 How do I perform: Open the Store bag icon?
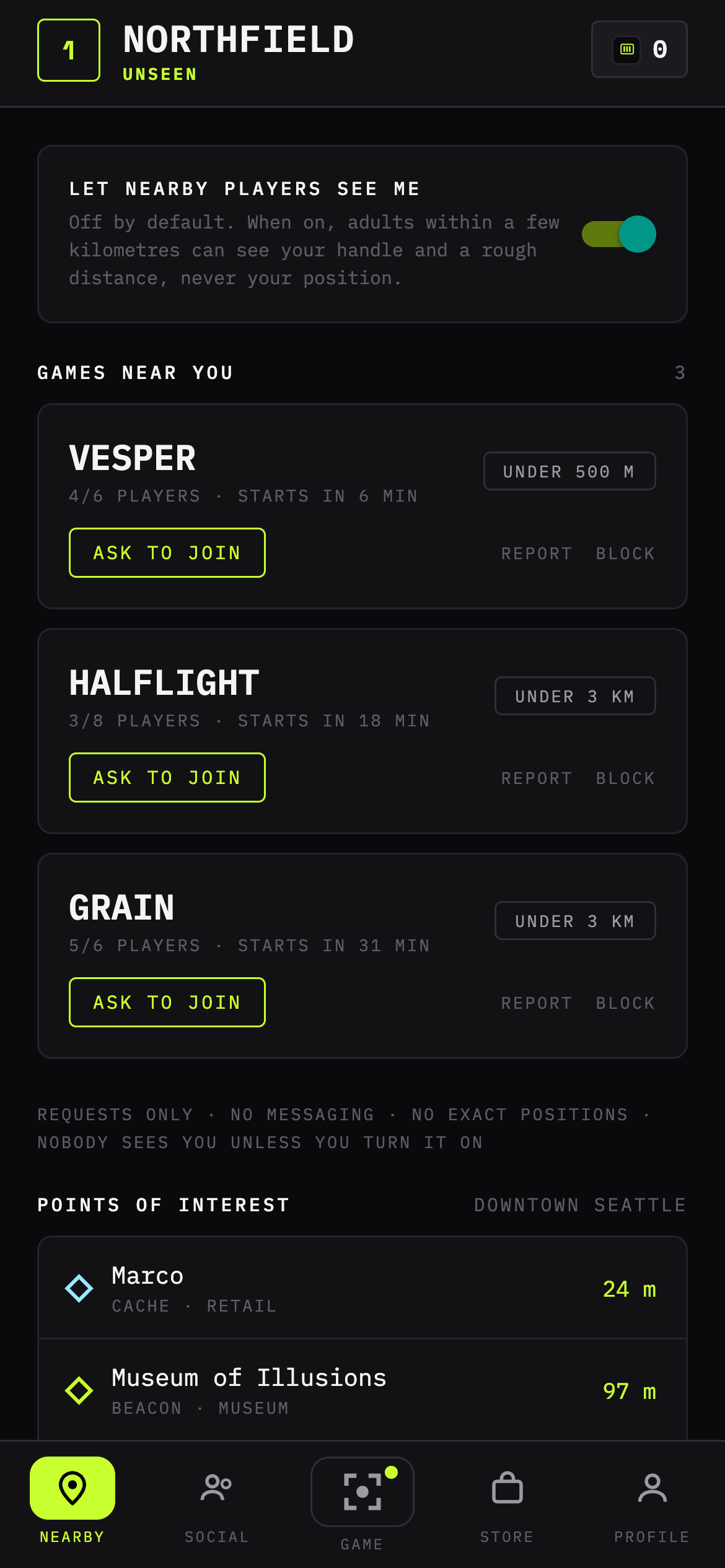[x=507, y=1487]
